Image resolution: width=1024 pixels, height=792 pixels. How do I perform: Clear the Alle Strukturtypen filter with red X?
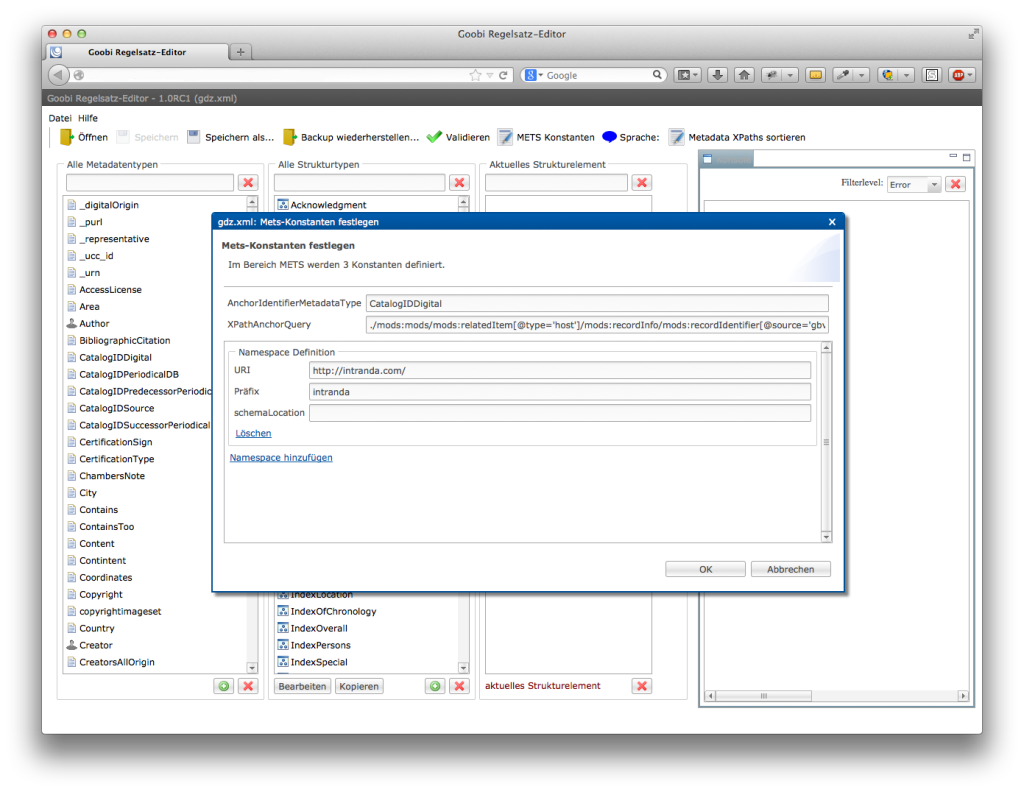tap(460, 183)
